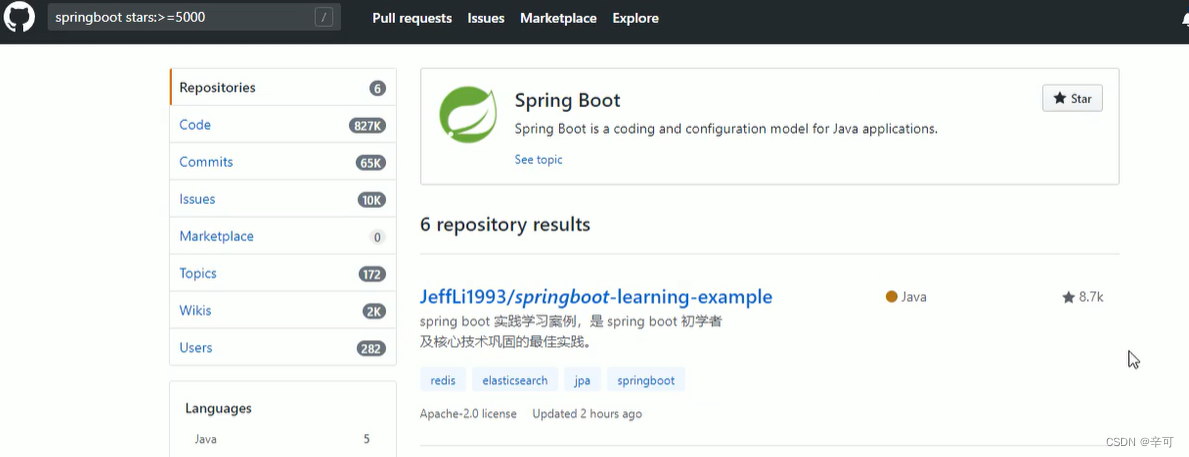Click the 10K issues count badge
Screen dimensions: 1189x457
click(x=372, y=200)
